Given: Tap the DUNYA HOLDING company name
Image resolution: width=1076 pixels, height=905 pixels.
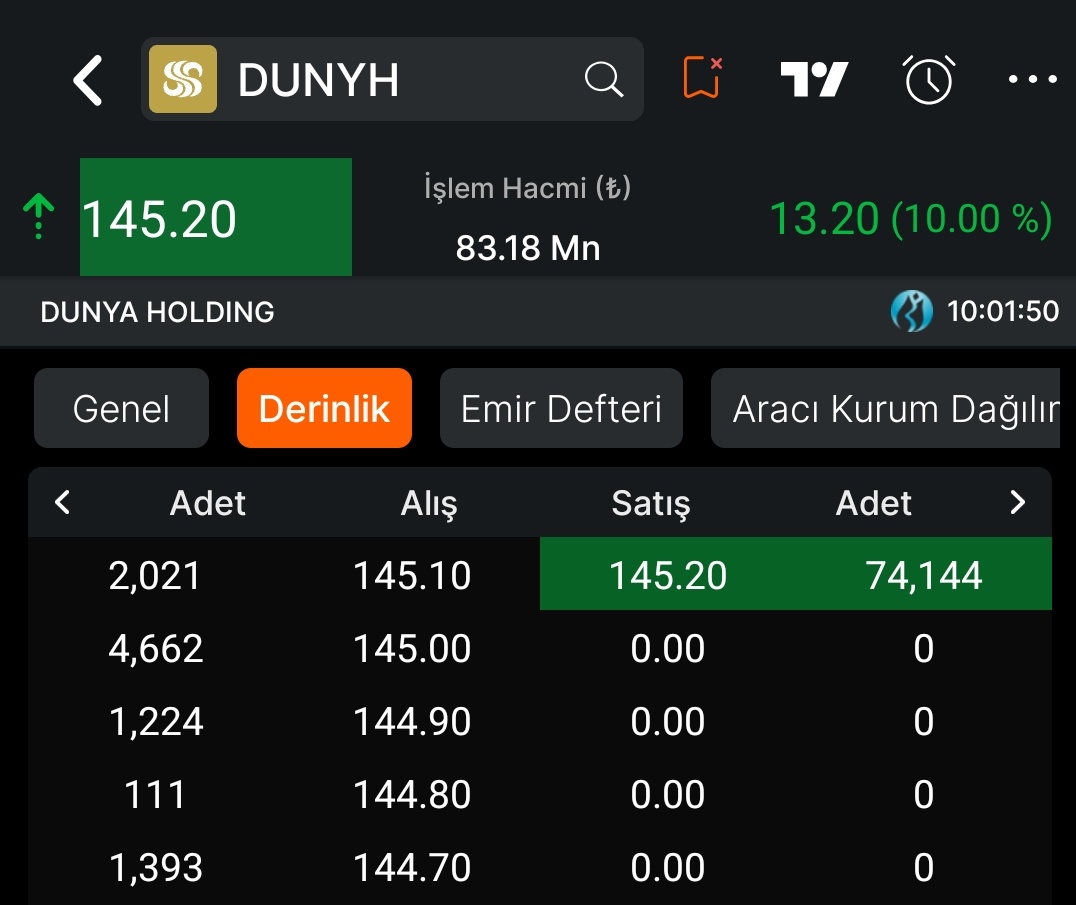Looking at the screenshot, I should point(157,312).
